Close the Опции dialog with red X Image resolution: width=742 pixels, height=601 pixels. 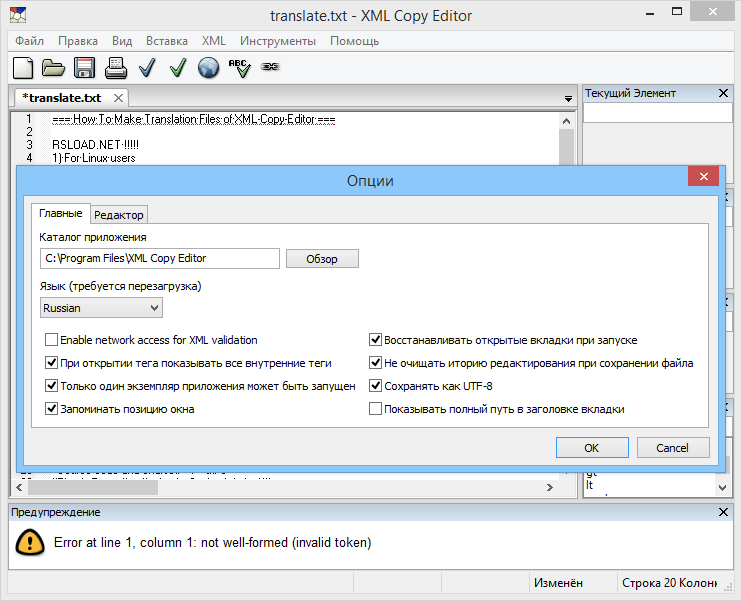pyautogui.click(x=704, y=177)
